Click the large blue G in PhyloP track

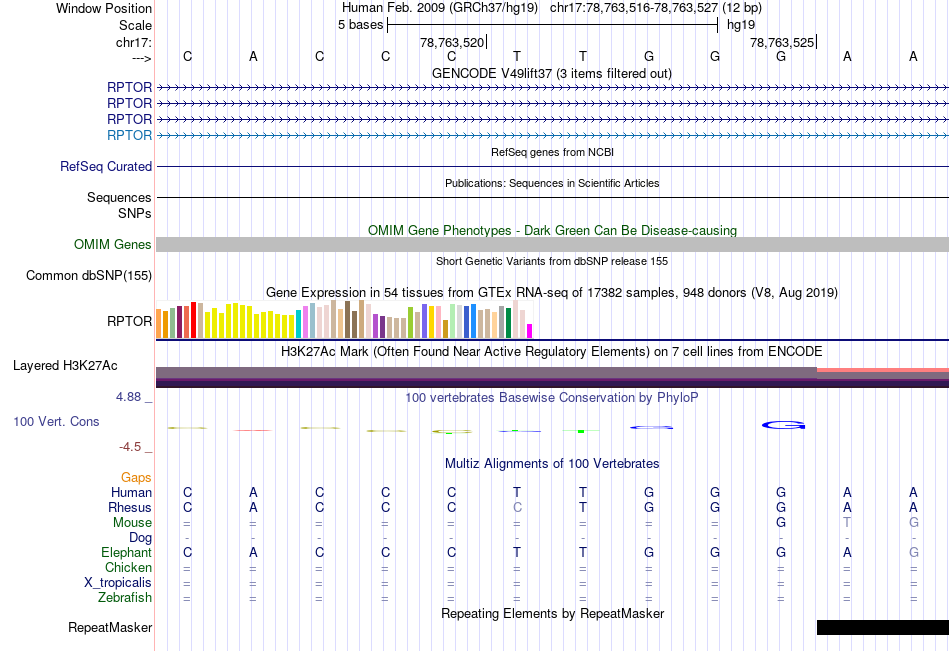(x=783, y=425)
